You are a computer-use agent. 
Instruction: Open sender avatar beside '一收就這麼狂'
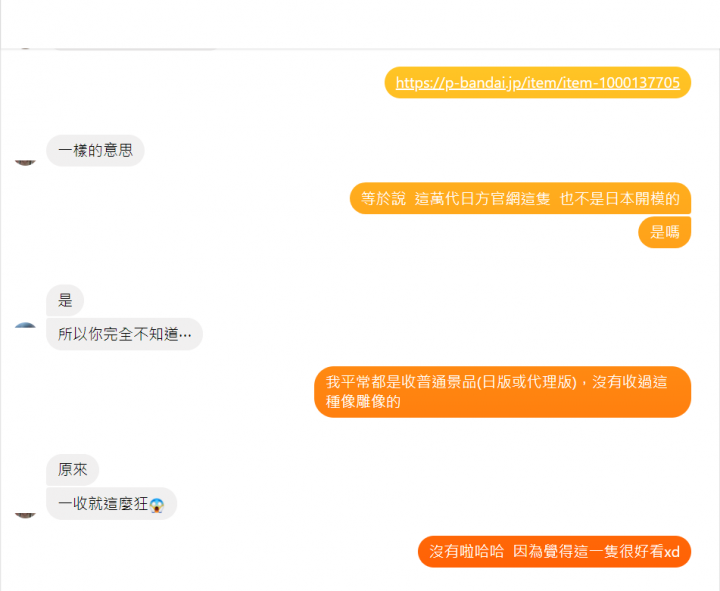pos(25,515)
